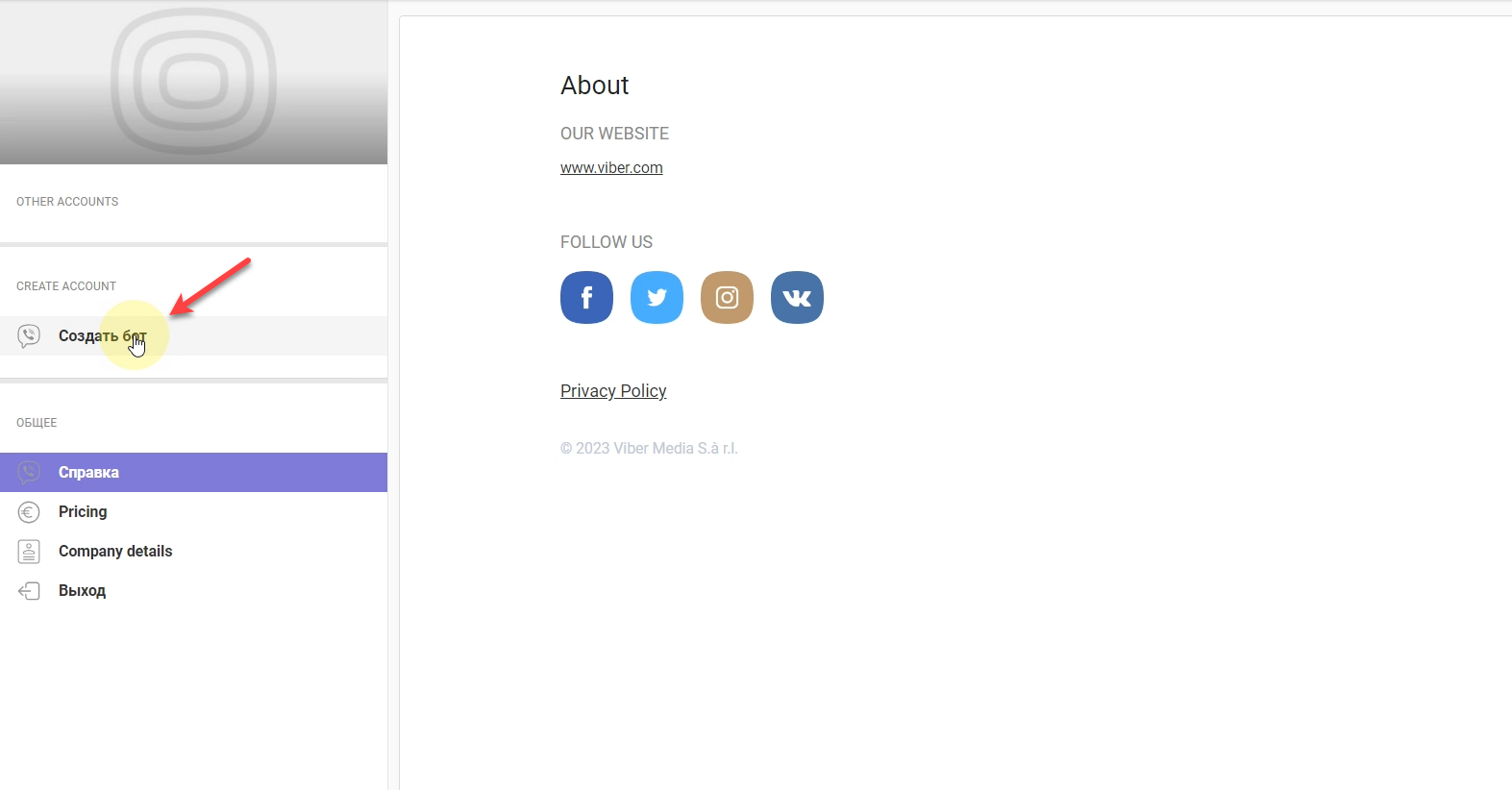Click the Viber icon beside Создать бот
The image size is (1512, 790).
point(29,335)
